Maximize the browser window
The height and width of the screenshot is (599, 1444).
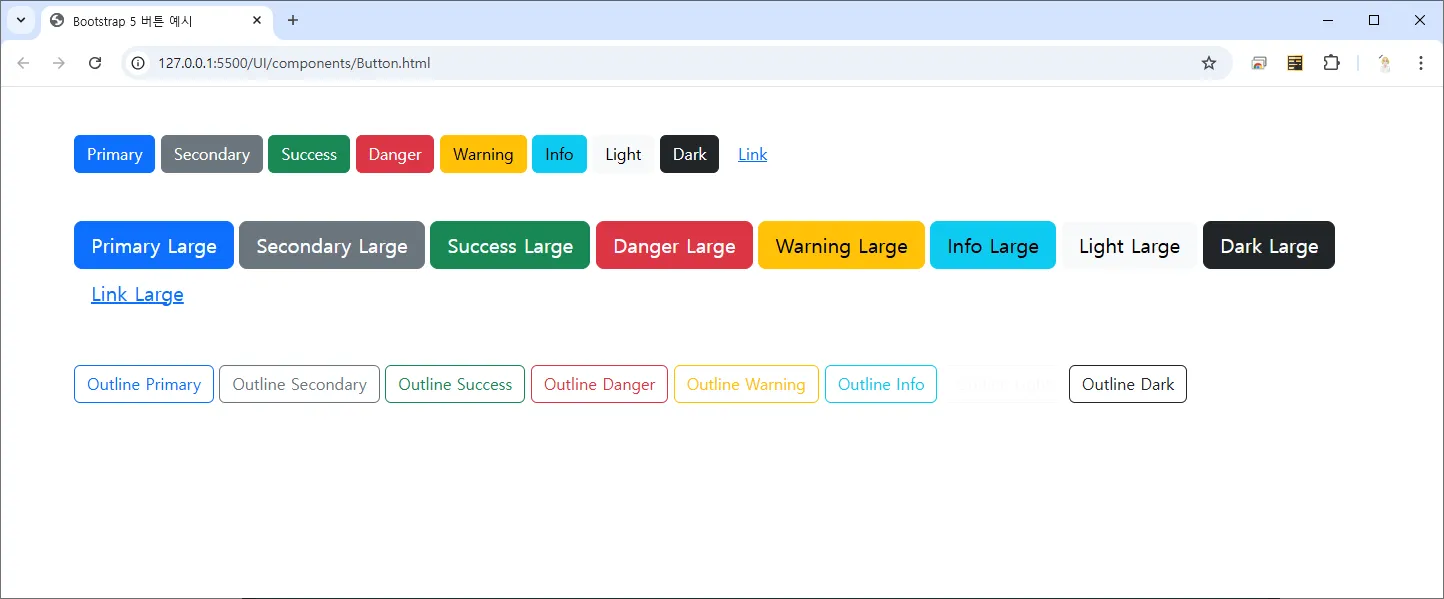1374,20
